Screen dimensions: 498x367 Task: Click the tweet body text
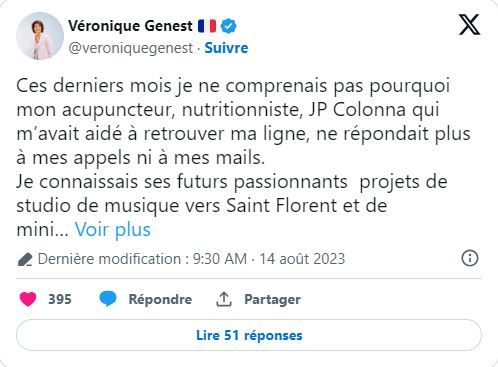[x=243, y=157]
